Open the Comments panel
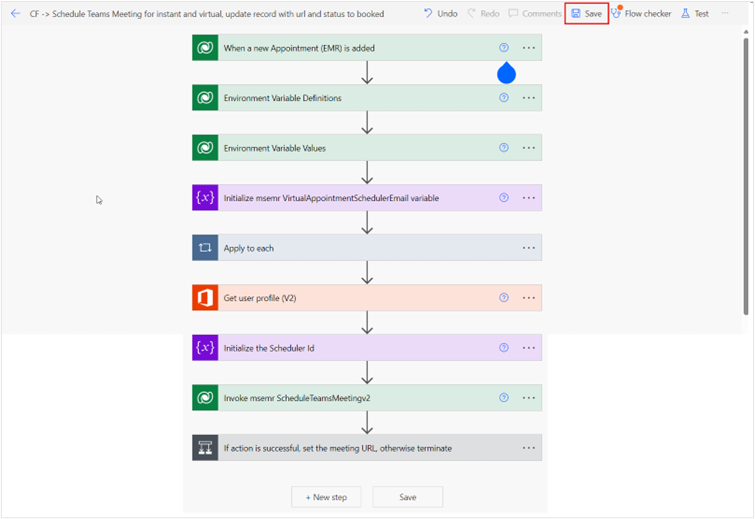 pyautogui.click(x=535, y=13)
